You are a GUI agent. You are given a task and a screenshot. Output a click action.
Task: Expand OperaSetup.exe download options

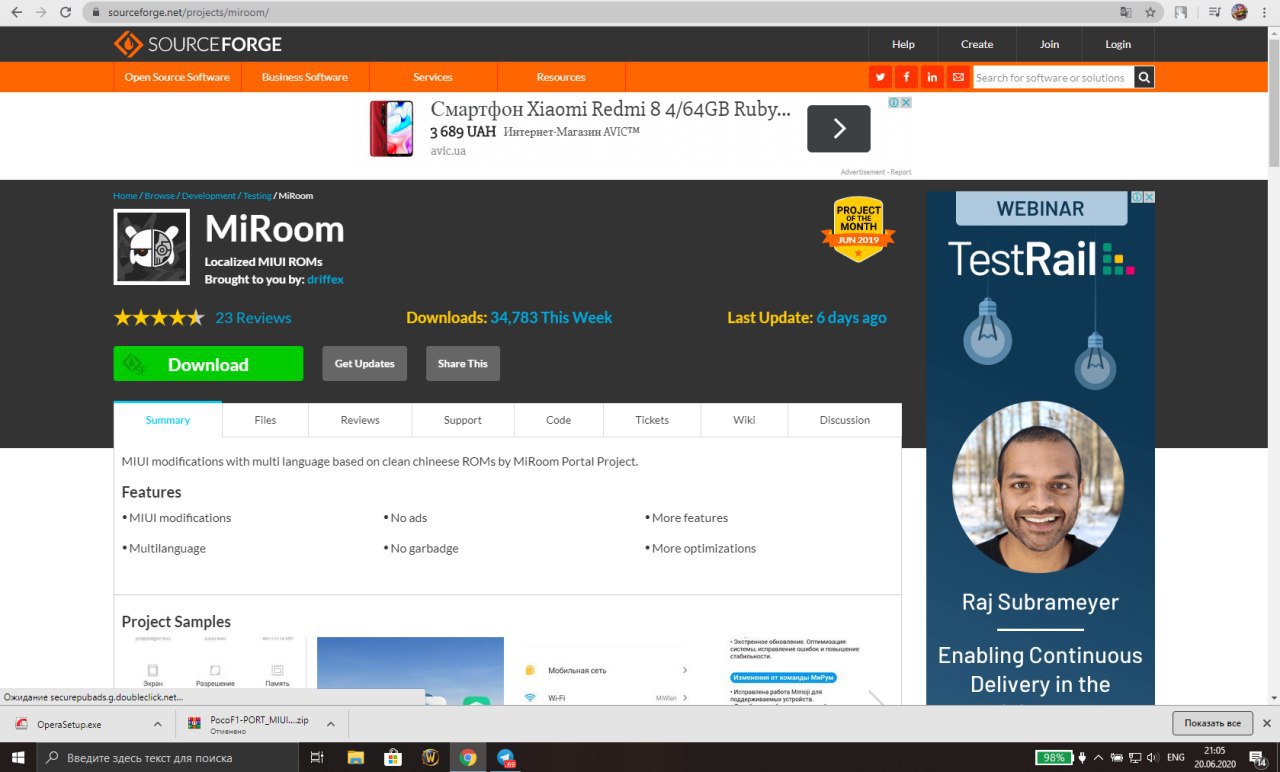tap(157, 724)
